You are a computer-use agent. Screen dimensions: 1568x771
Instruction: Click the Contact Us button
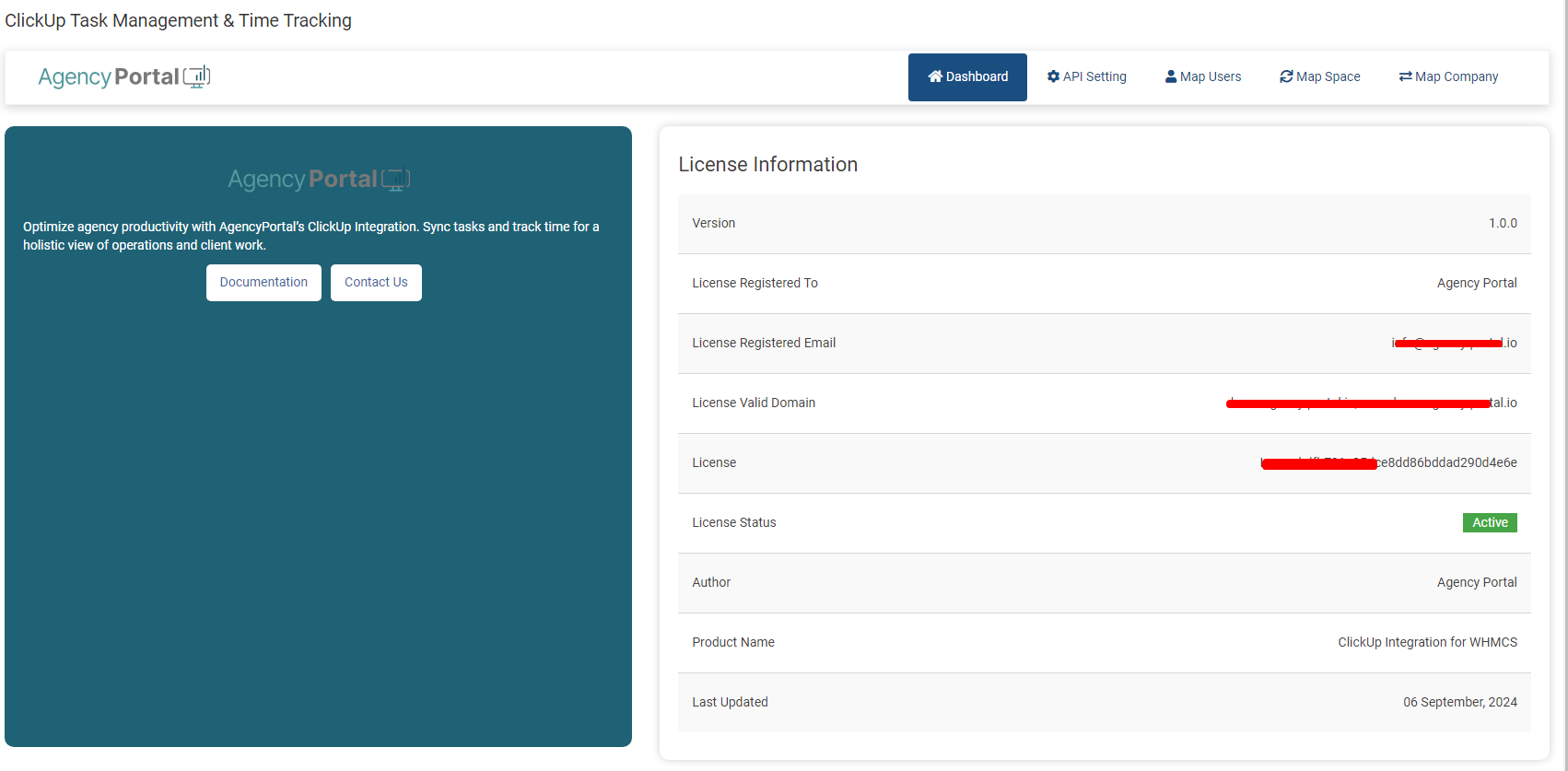[x=376, y=283]
